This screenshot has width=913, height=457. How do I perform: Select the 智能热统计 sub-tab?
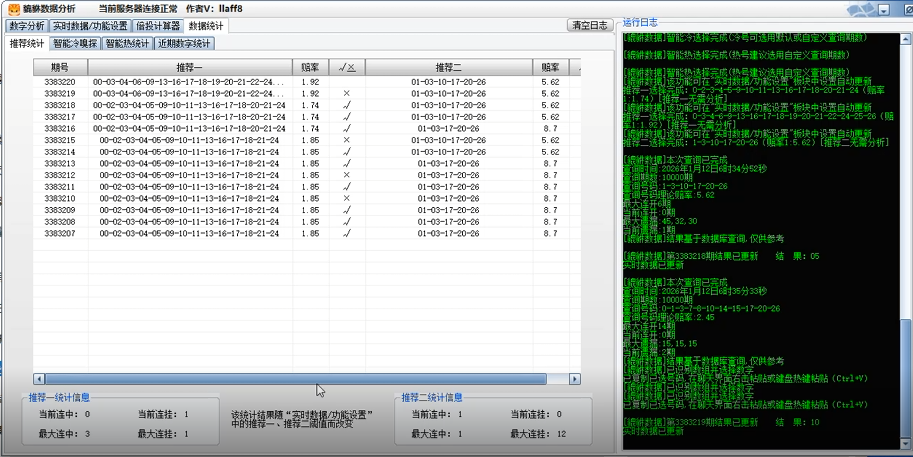click(x=127, y=44)
